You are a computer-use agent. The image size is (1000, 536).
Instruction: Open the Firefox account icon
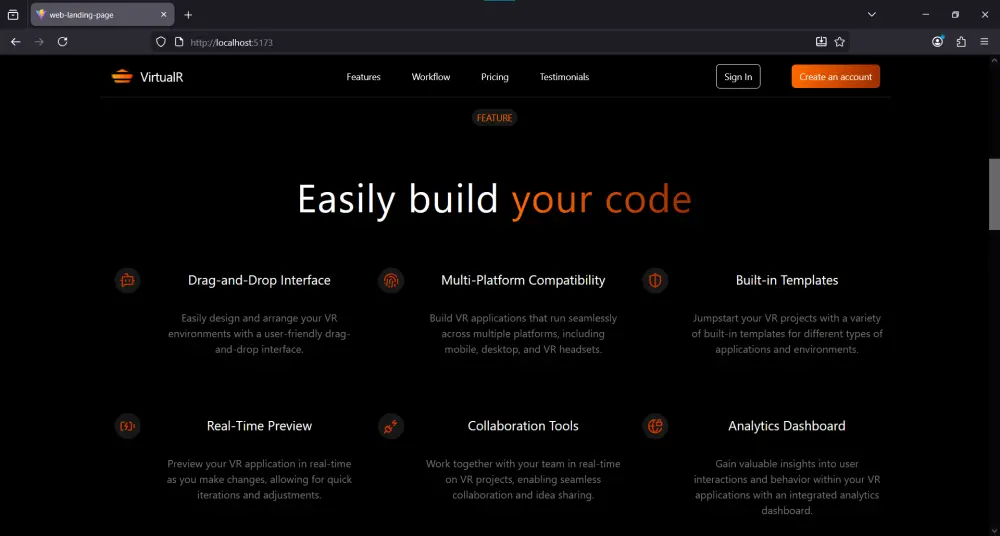coord(938,41)
